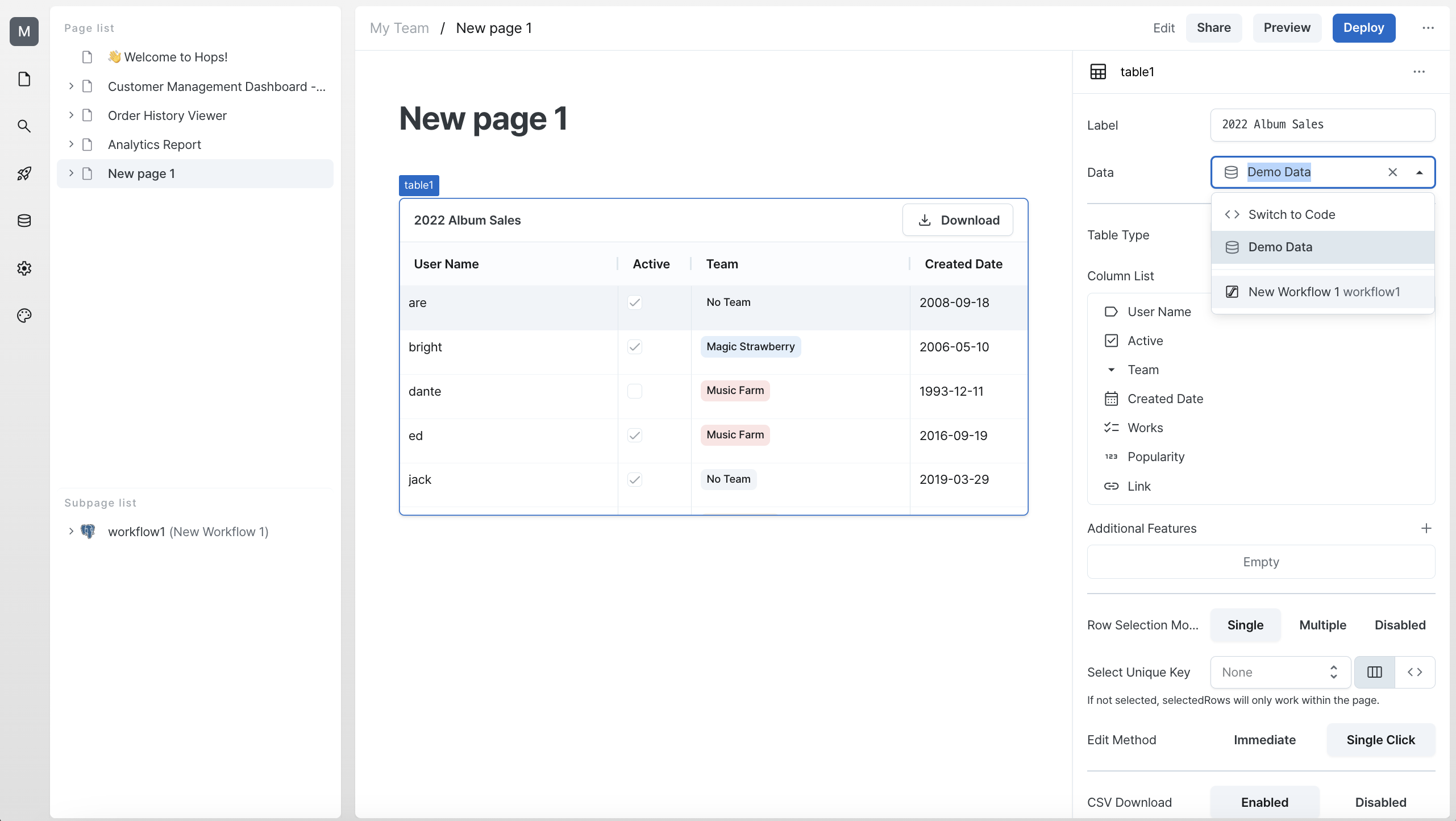Set Edit Method to Immediate
Screen dimensions: 1456x821
coord(1264,740)
